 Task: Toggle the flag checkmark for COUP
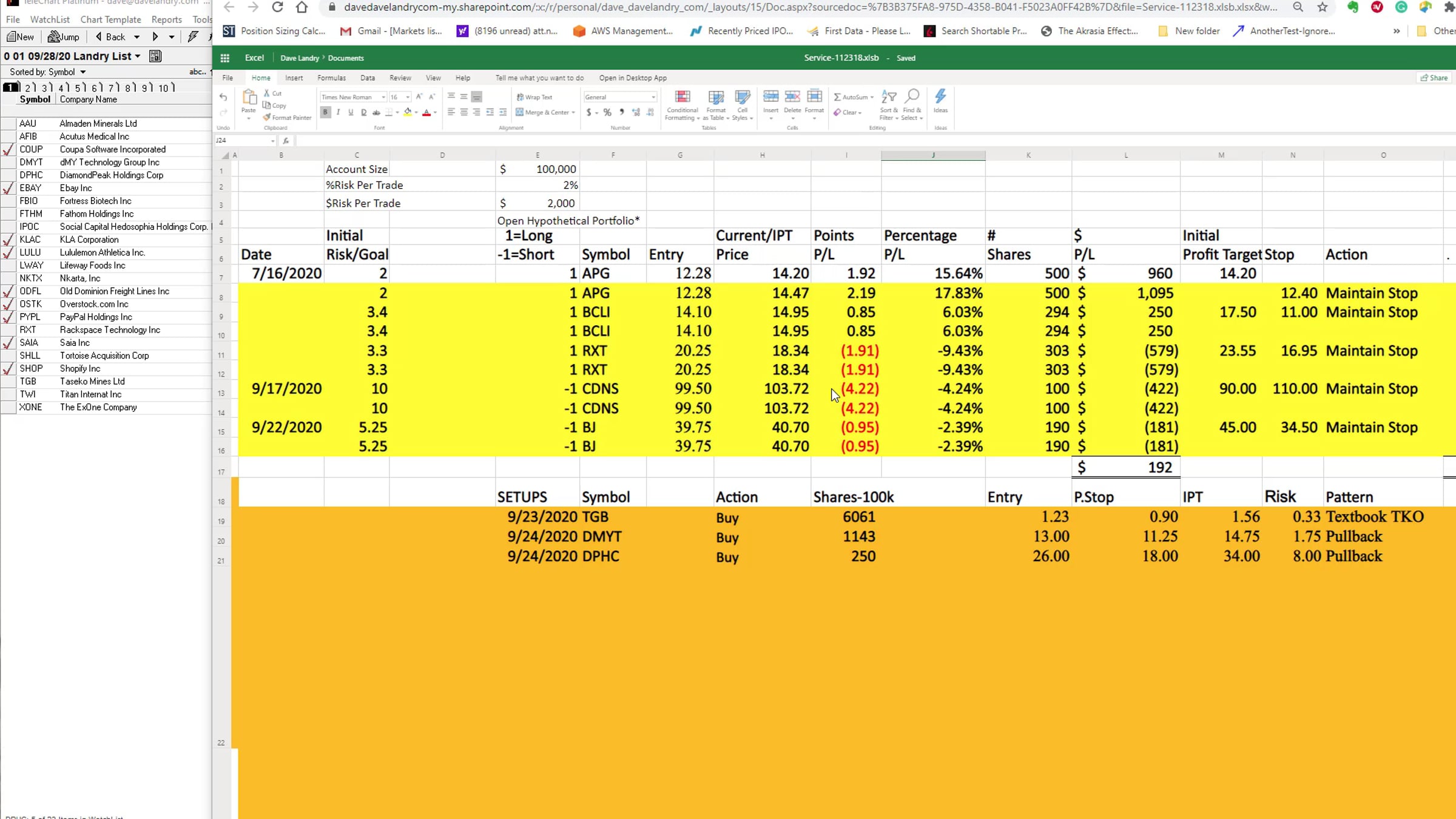(8, 150)
